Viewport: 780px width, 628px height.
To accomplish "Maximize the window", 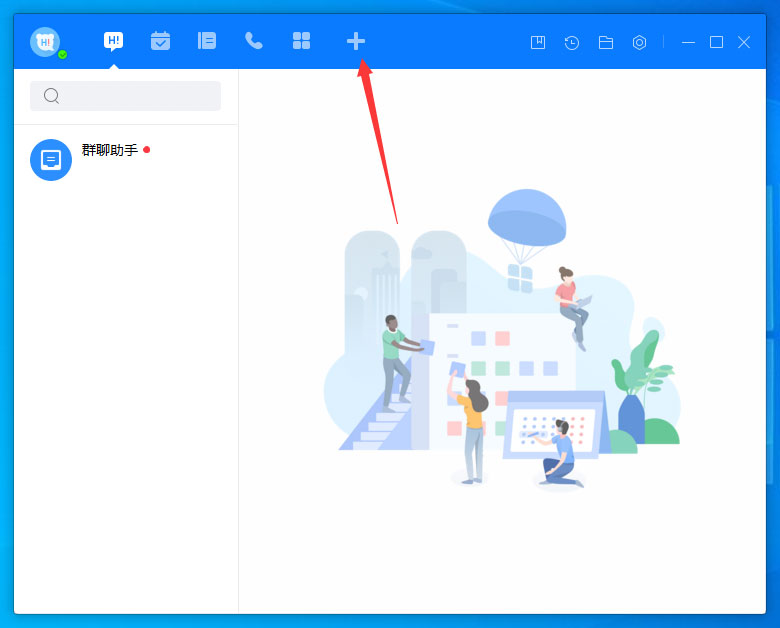I will [716, 42].
